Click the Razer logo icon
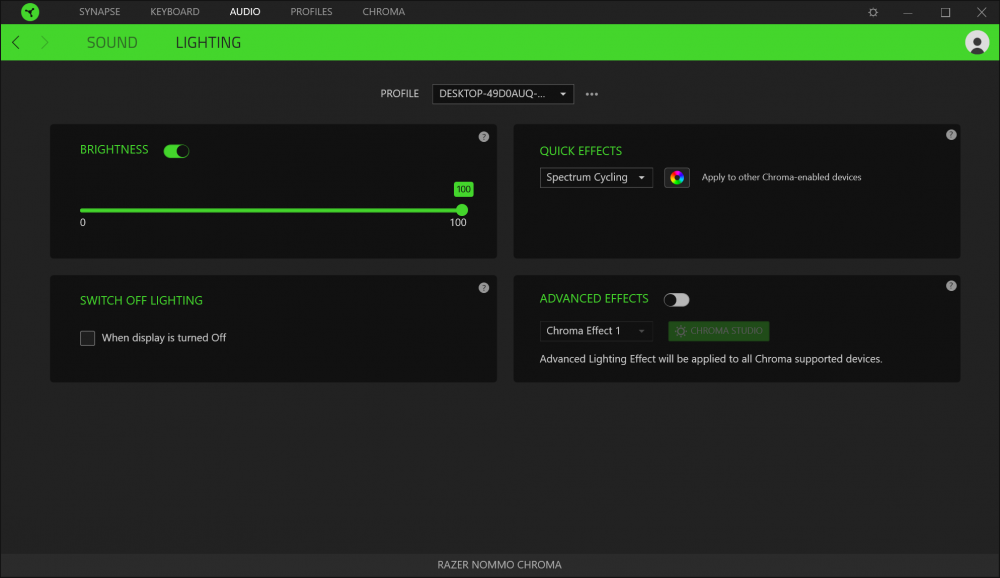1000x578 pixels. (x=30, y=11)
